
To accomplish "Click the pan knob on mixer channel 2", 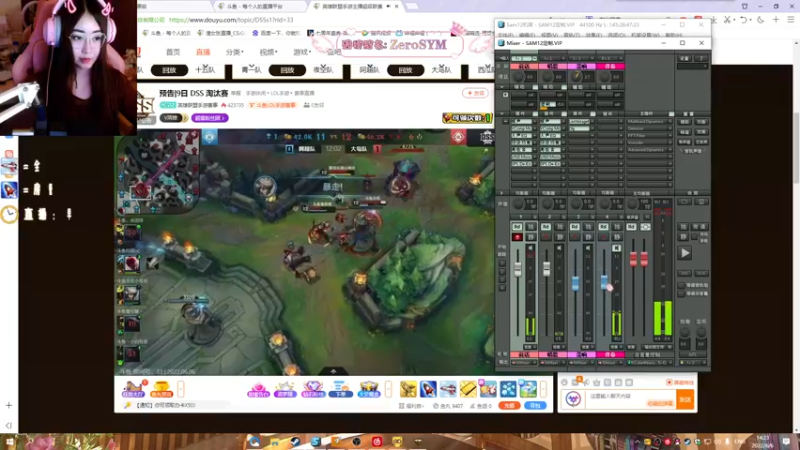I will point(547,204).
